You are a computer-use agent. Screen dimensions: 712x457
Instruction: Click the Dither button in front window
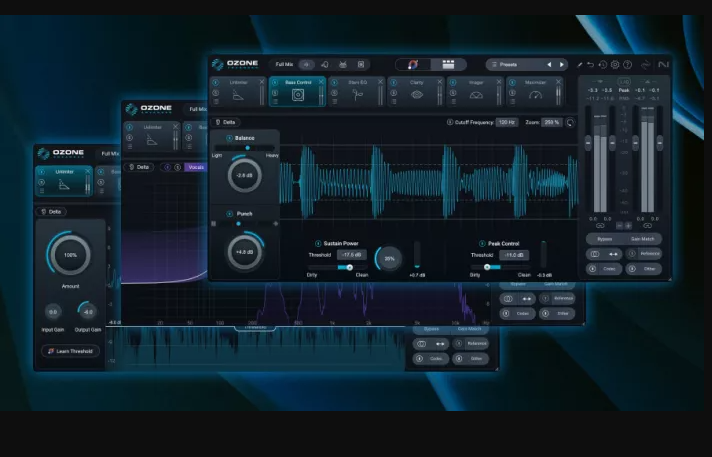pyautogui.click(x=644, y=269)
